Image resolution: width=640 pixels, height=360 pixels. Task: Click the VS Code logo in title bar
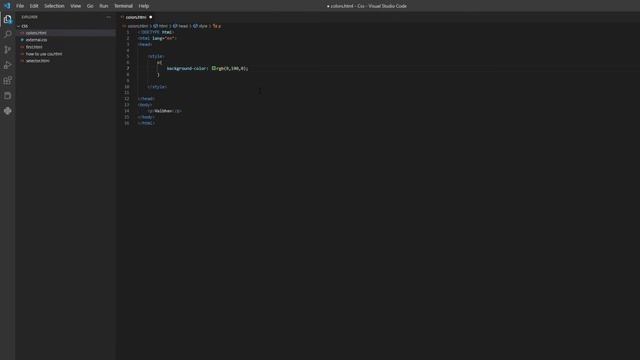click(7, 6)
